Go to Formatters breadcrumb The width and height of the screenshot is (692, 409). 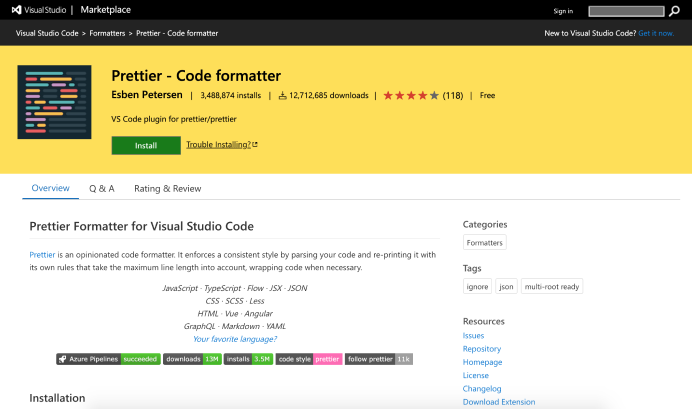[x=107, y=33]
